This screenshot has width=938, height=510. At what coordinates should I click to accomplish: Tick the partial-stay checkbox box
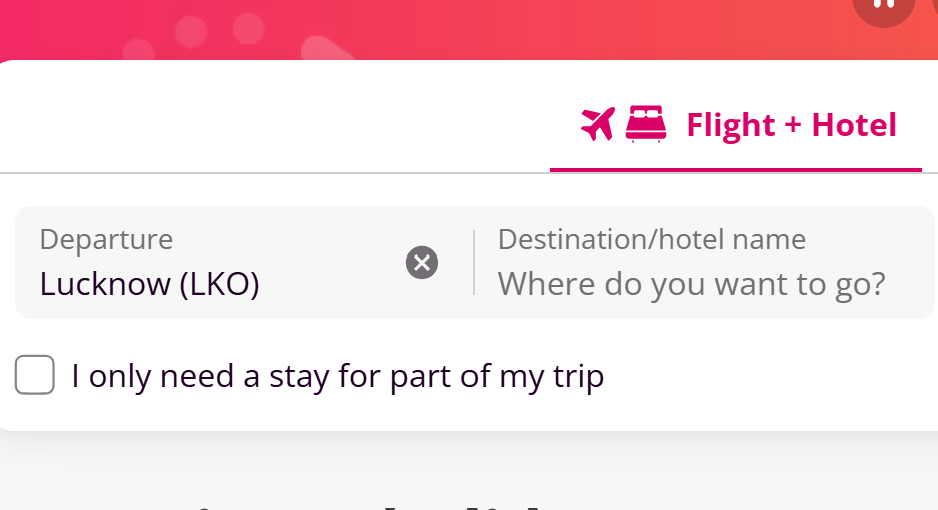tap(35, 376)
